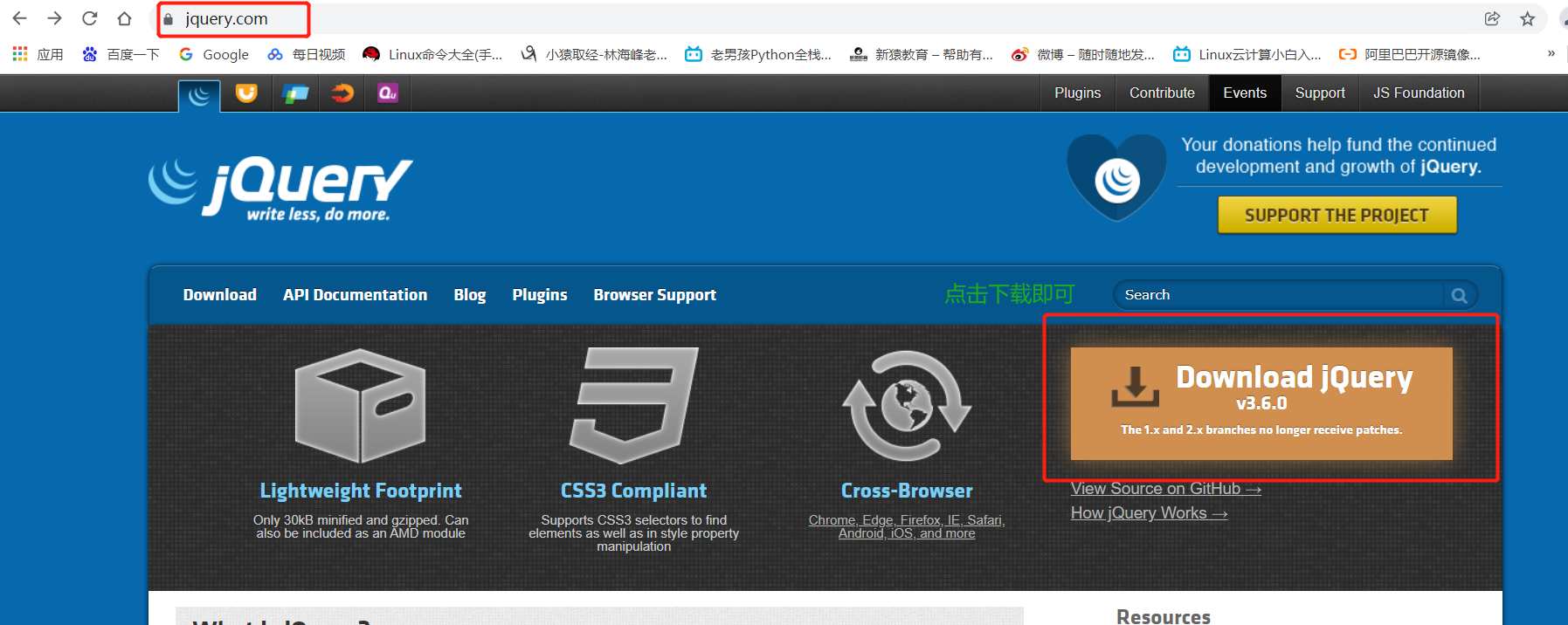The height and width of the screenshot is (625, 1568).
Task: Click the CSS3 shield icon
Action: 634,406
